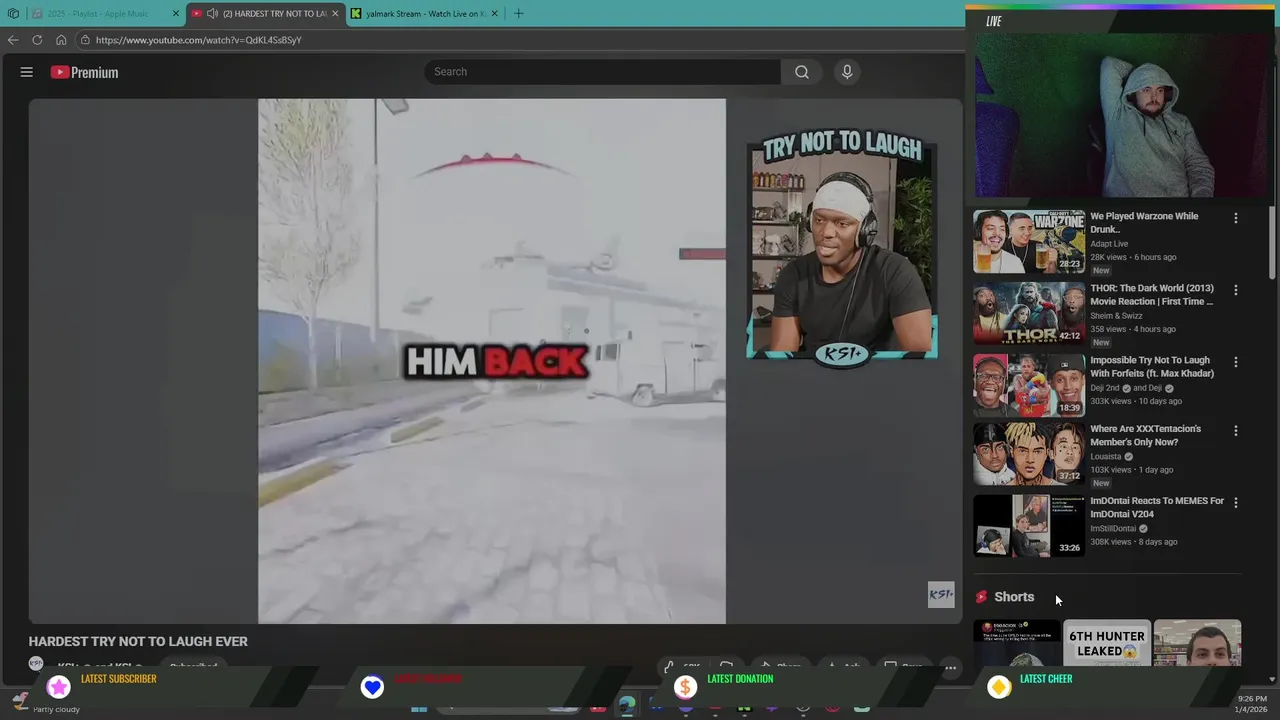This screenshot has width=1280, height=720.
Task: Open browser workspaces icon at tab strip start
Action: click(x=13, y=14)
